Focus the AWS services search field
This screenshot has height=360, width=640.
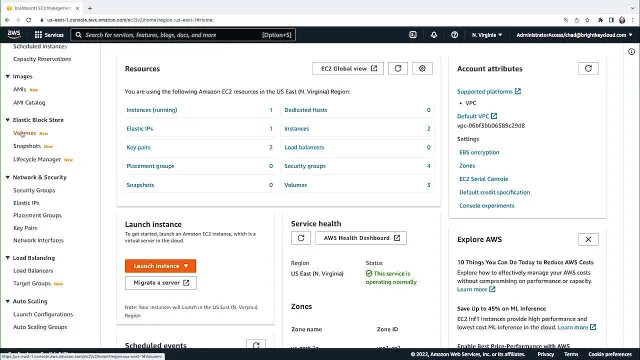tap(183, 35)
